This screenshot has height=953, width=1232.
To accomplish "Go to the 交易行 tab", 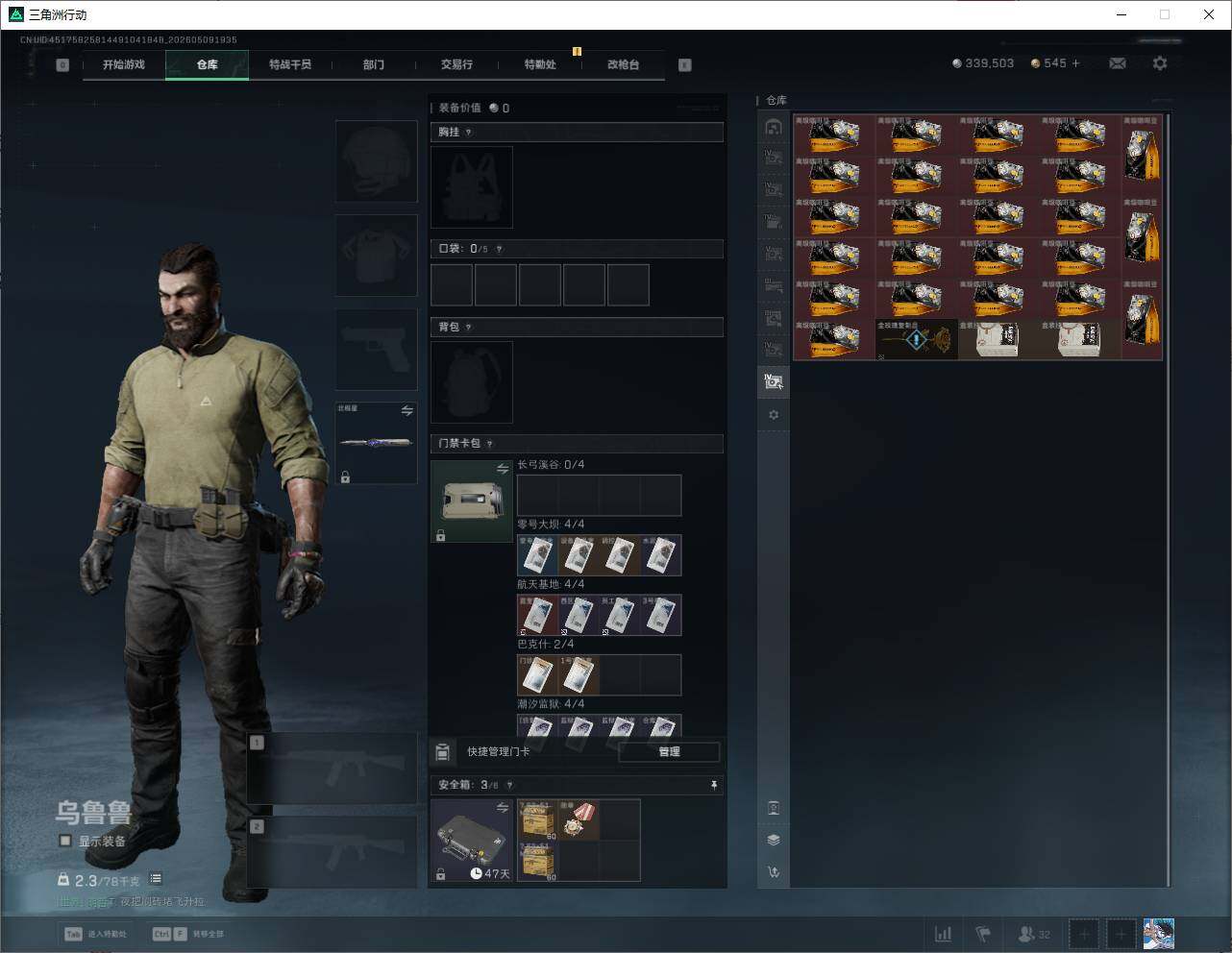I will (456, 64).
